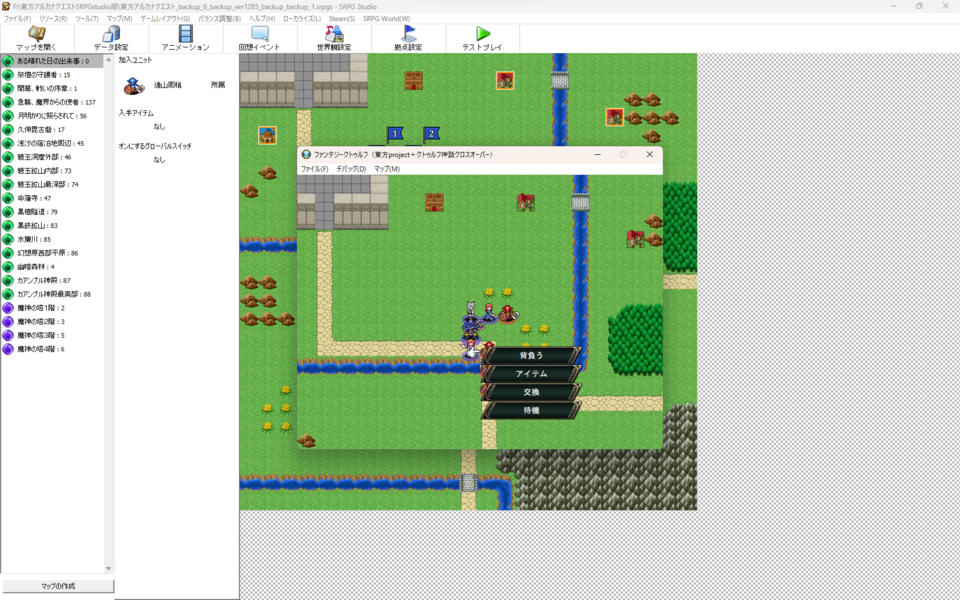This screenshot has width=960, height=600.
Task: Click the SRPG Studio title bar app icon
Action: (6, 6)
